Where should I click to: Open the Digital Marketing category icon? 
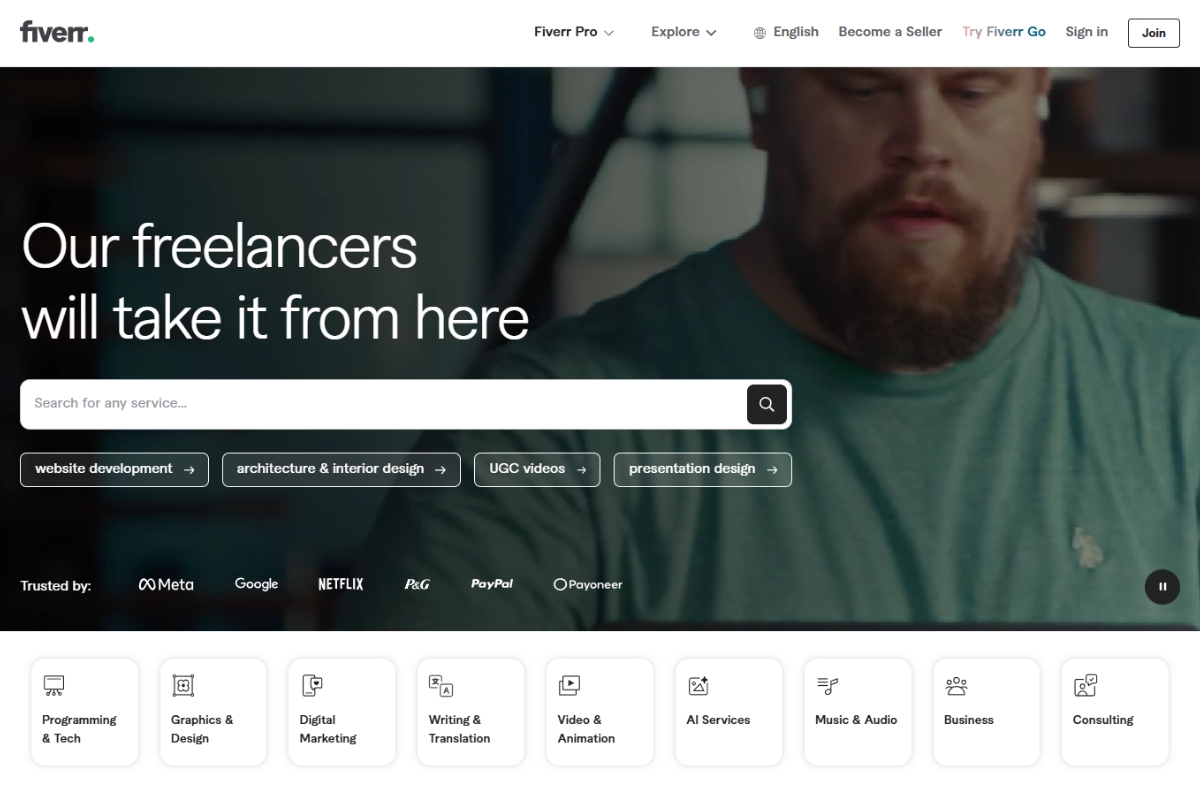(x=312, y=685)
